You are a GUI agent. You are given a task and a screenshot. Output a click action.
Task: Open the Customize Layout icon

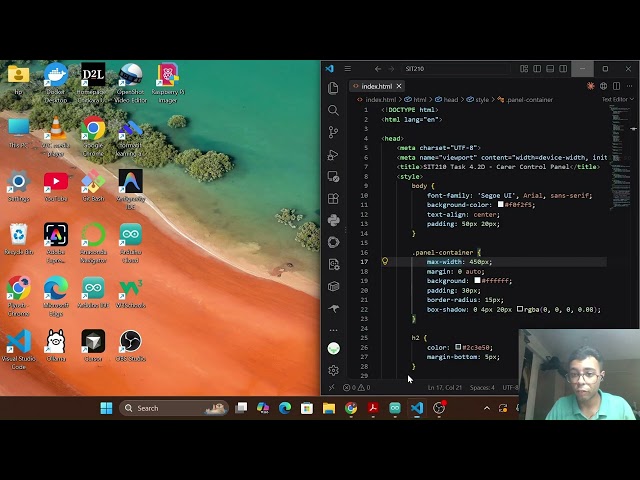(524, 69)
